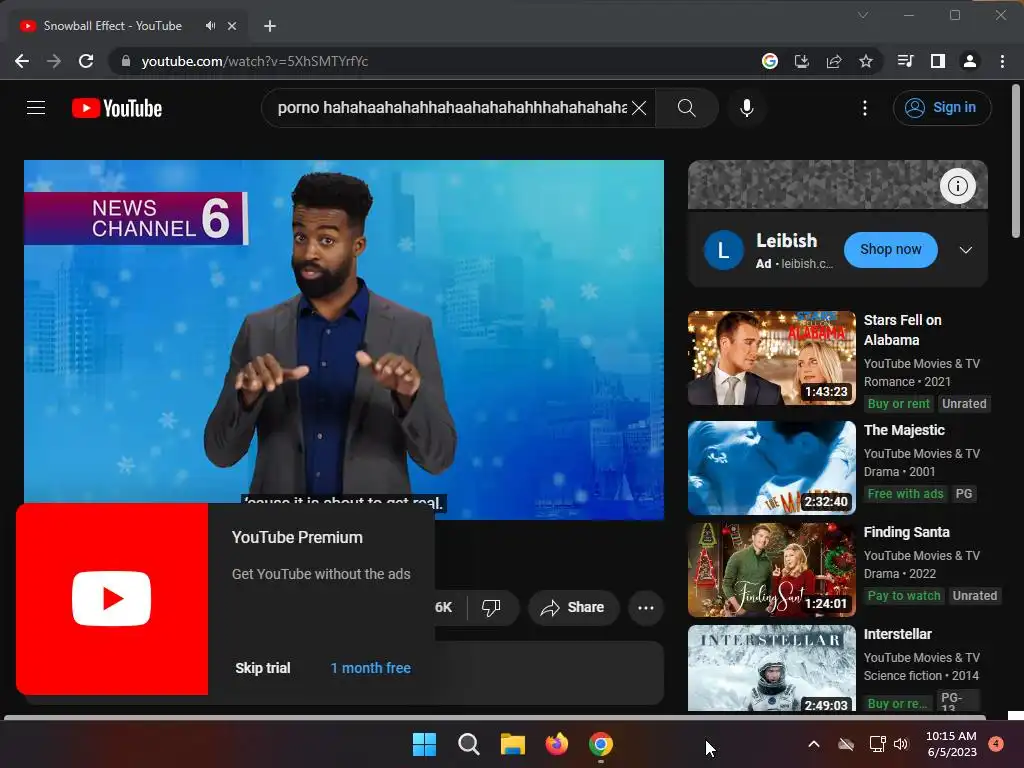
Task: Go forward in Chrome
Action: click(x=54, y=61)
